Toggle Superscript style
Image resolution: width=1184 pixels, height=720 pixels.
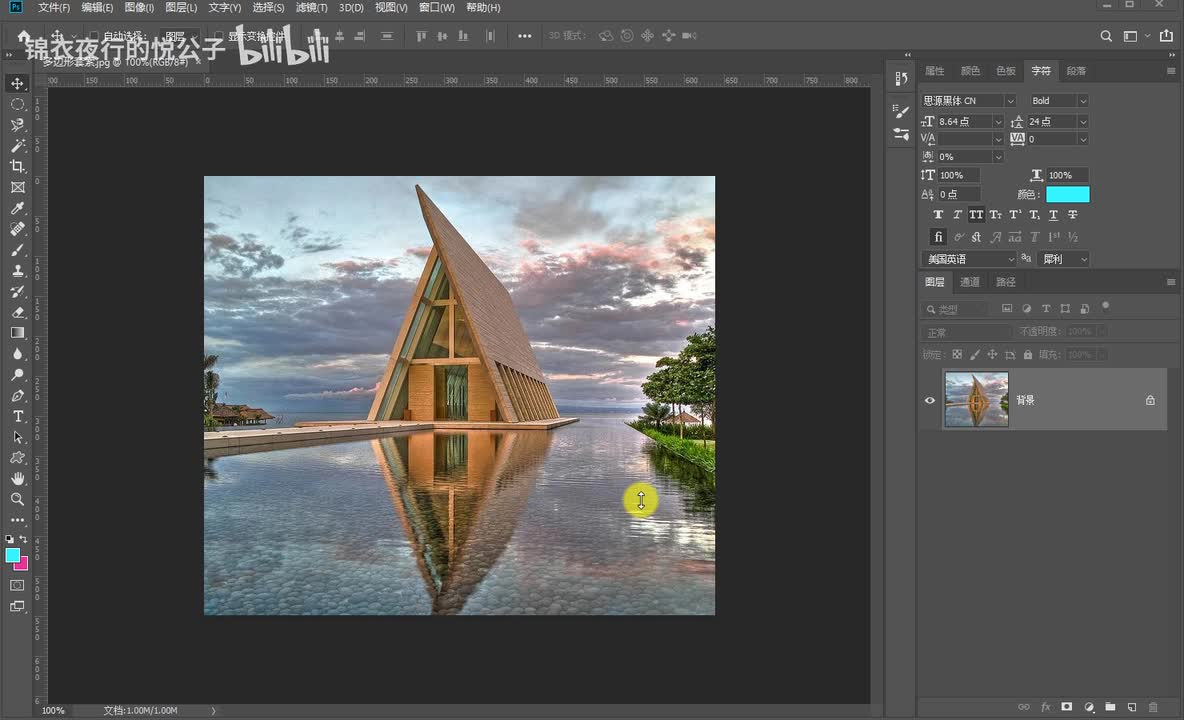tap(1015, 215)
